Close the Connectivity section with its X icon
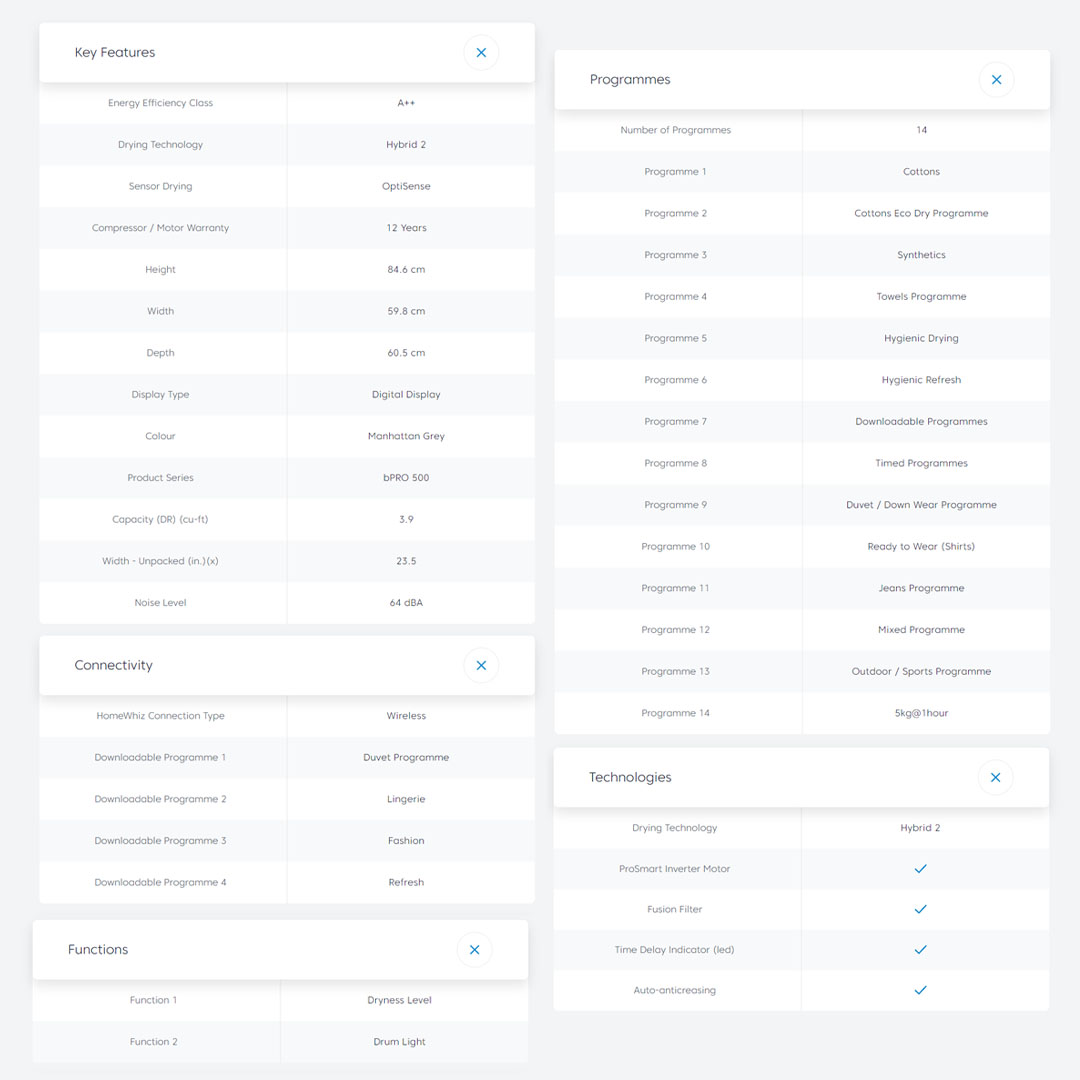This screenshot has width=1080, height=1080. coord(481,666)
